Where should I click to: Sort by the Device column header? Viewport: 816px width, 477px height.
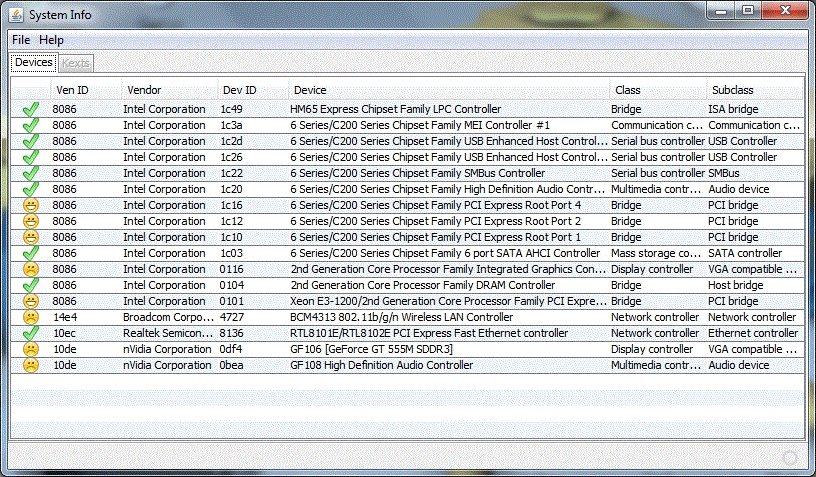click(449, 90)
